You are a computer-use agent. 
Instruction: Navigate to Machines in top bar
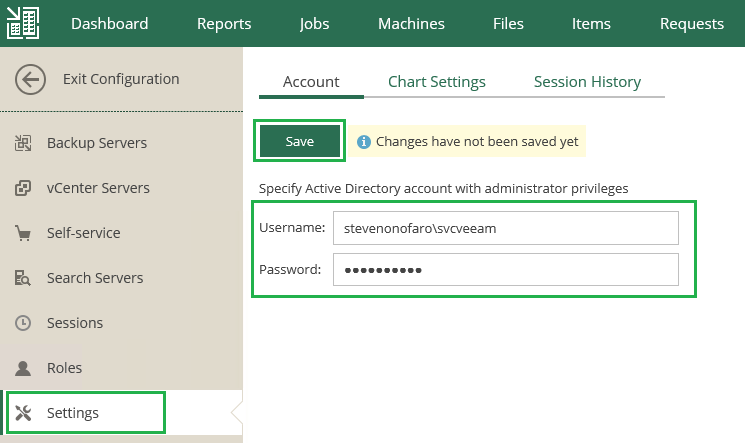click(411, 24)
